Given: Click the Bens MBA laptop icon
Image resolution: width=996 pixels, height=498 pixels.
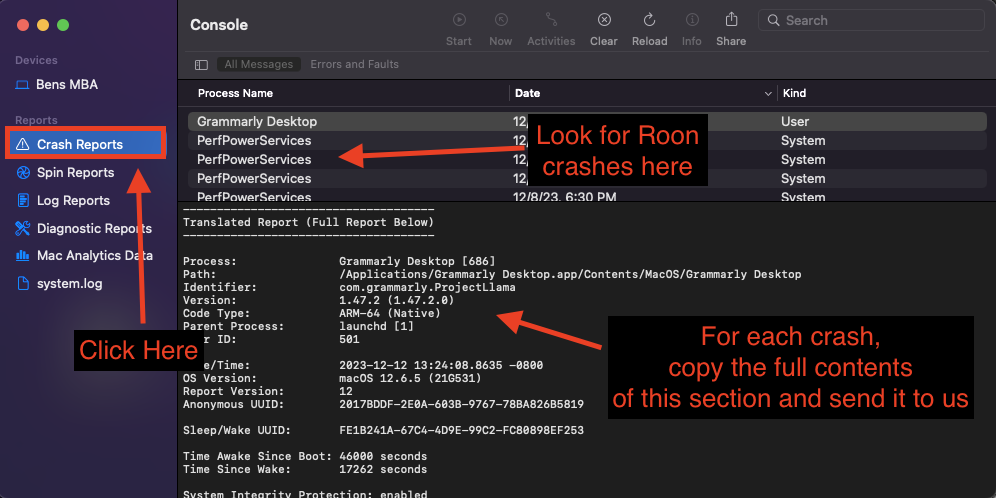Looking at the screenshot, I should tap(23, 84).
